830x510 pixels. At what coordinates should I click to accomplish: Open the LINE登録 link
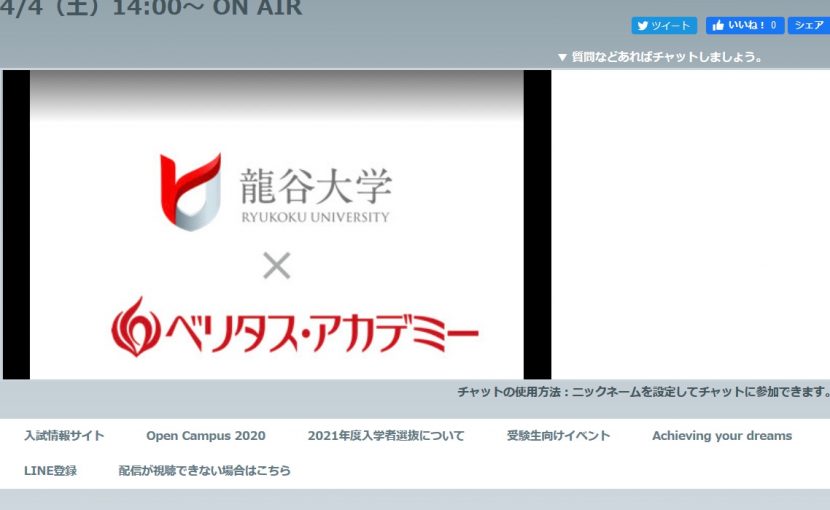pyautogui.click(x=50, y=470)
